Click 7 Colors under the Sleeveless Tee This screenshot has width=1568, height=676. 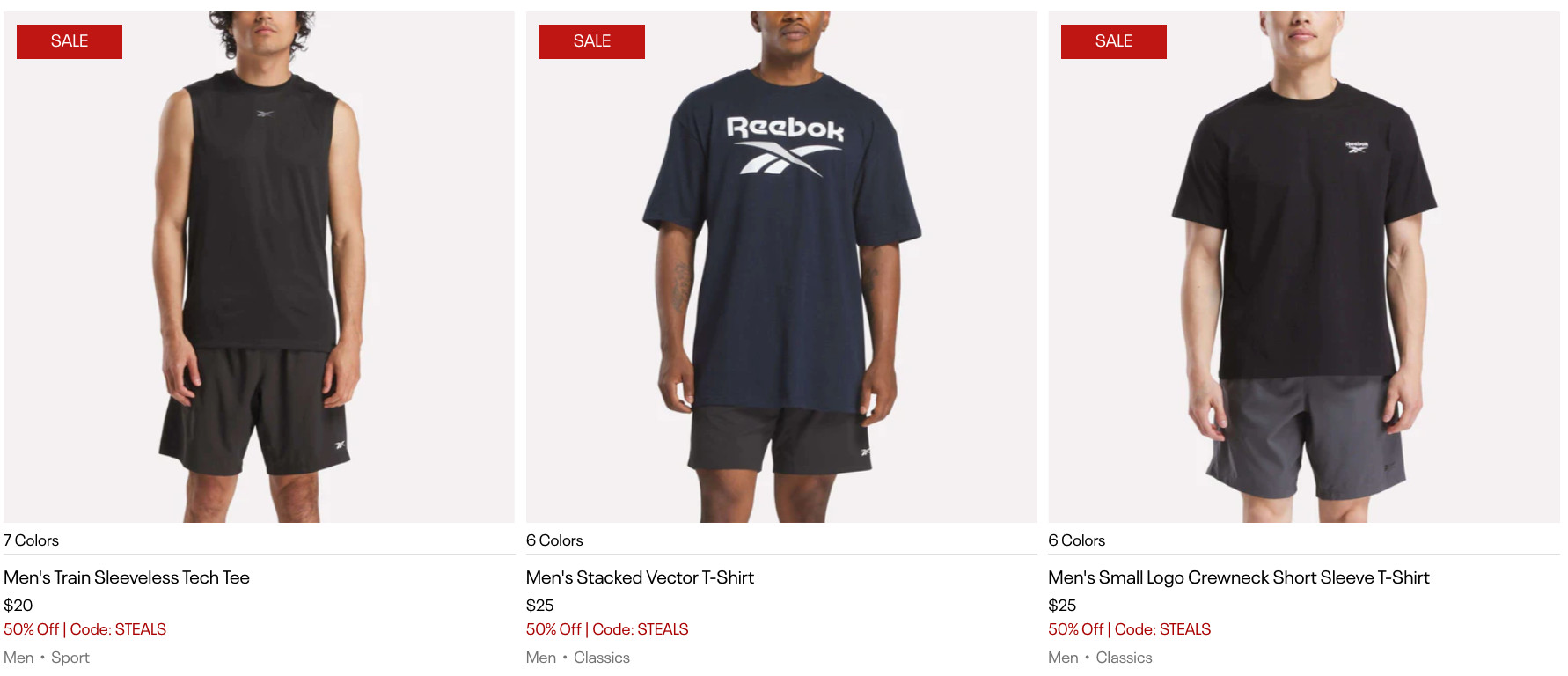[x=31, y=540]
